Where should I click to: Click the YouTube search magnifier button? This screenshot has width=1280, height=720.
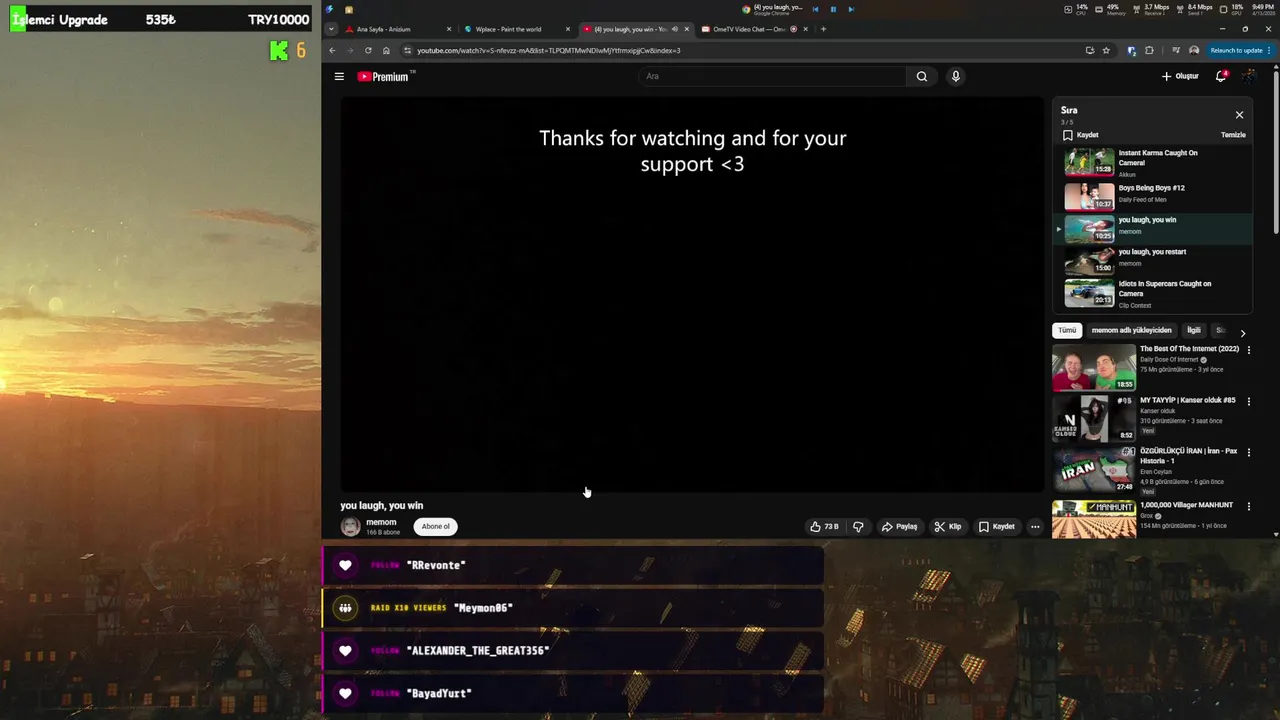coord(922,76)
